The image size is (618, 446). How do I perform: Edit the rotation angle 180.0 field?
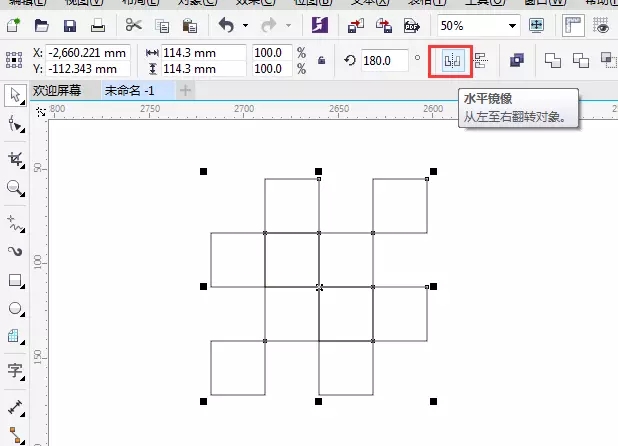pyautogui.click(x=384, y=61)
